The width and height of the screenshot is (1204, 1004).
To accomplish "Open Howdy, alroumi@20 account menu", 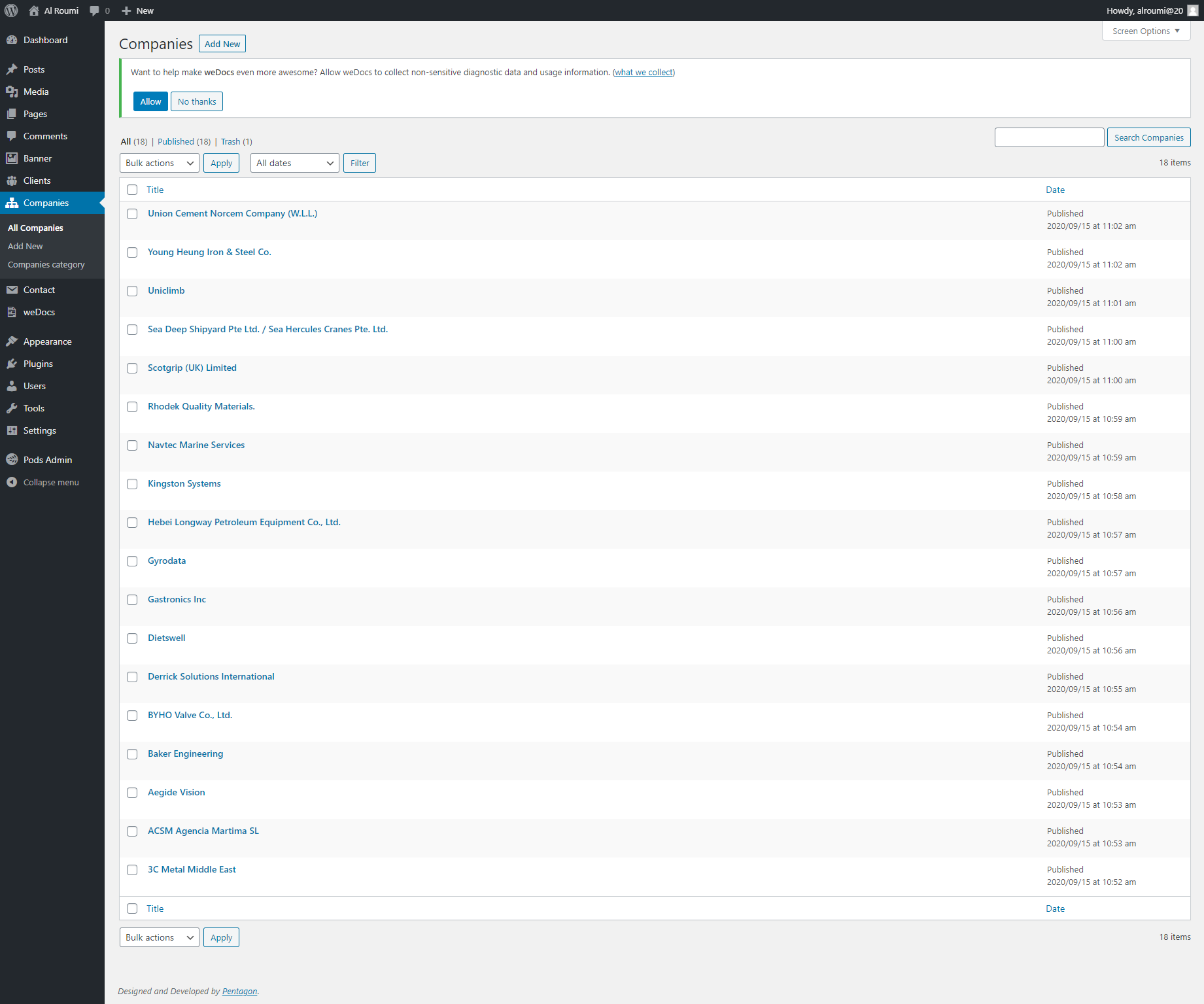I will pos(1152,10).
